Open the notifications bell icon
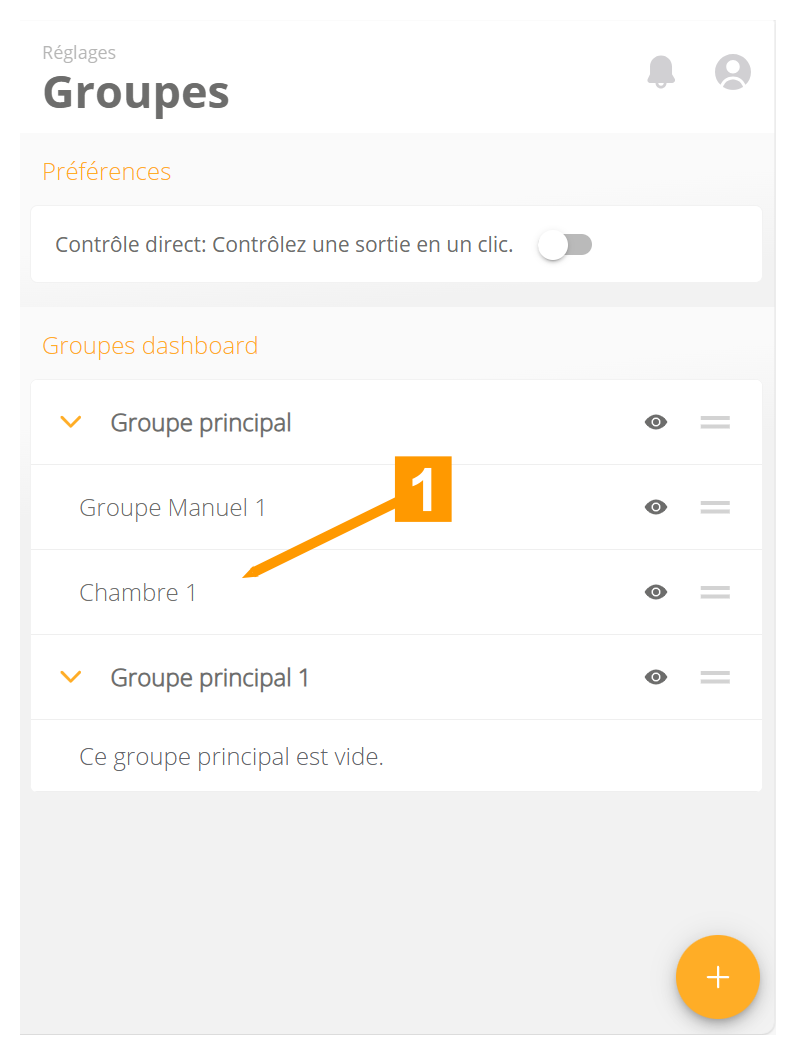The height and width of the screenshot is (1055, 796). coord(661,72)
